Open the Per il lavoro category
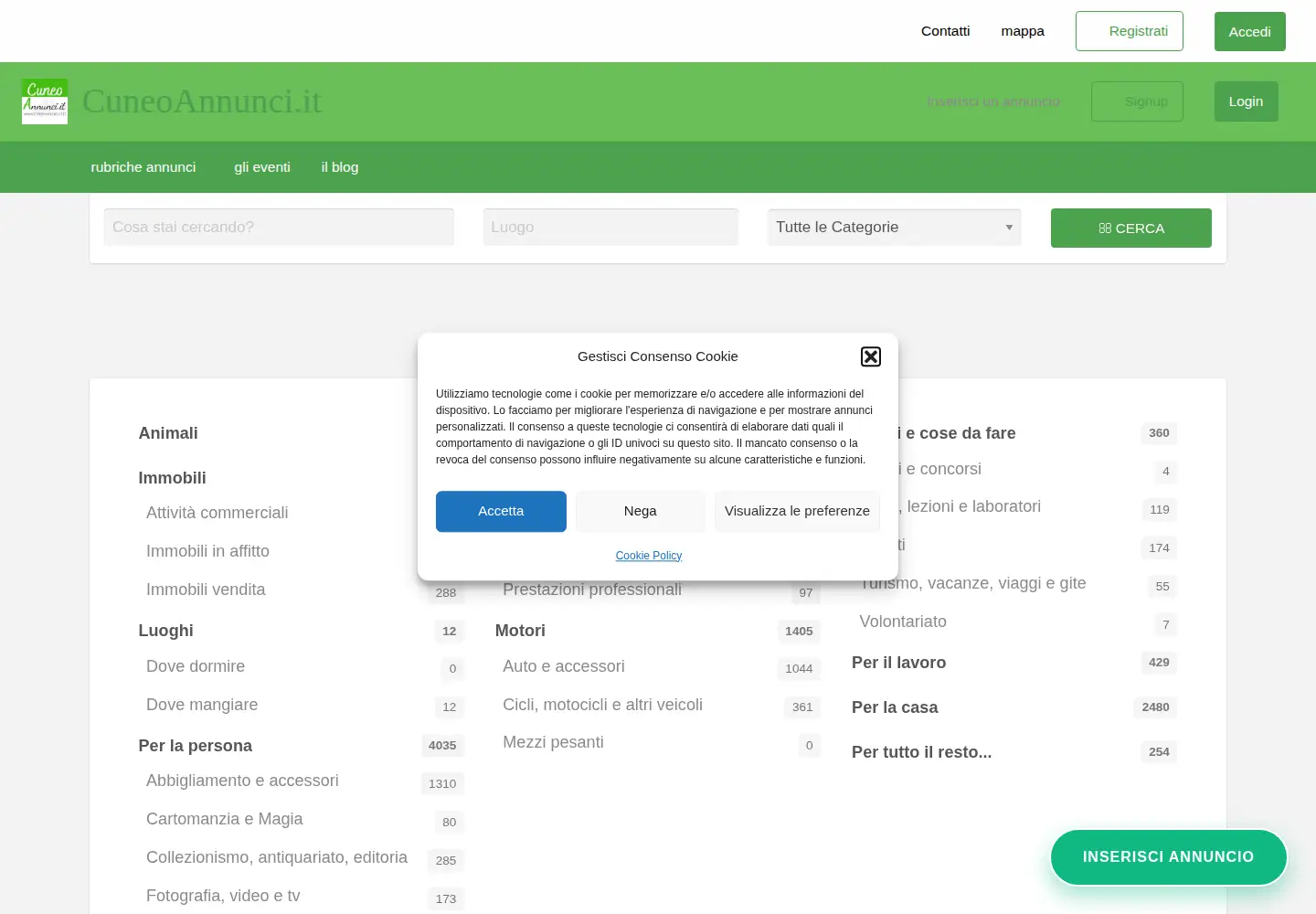Image resolution: width=1316 pixels, height=914 pixels. coord(899,663)
